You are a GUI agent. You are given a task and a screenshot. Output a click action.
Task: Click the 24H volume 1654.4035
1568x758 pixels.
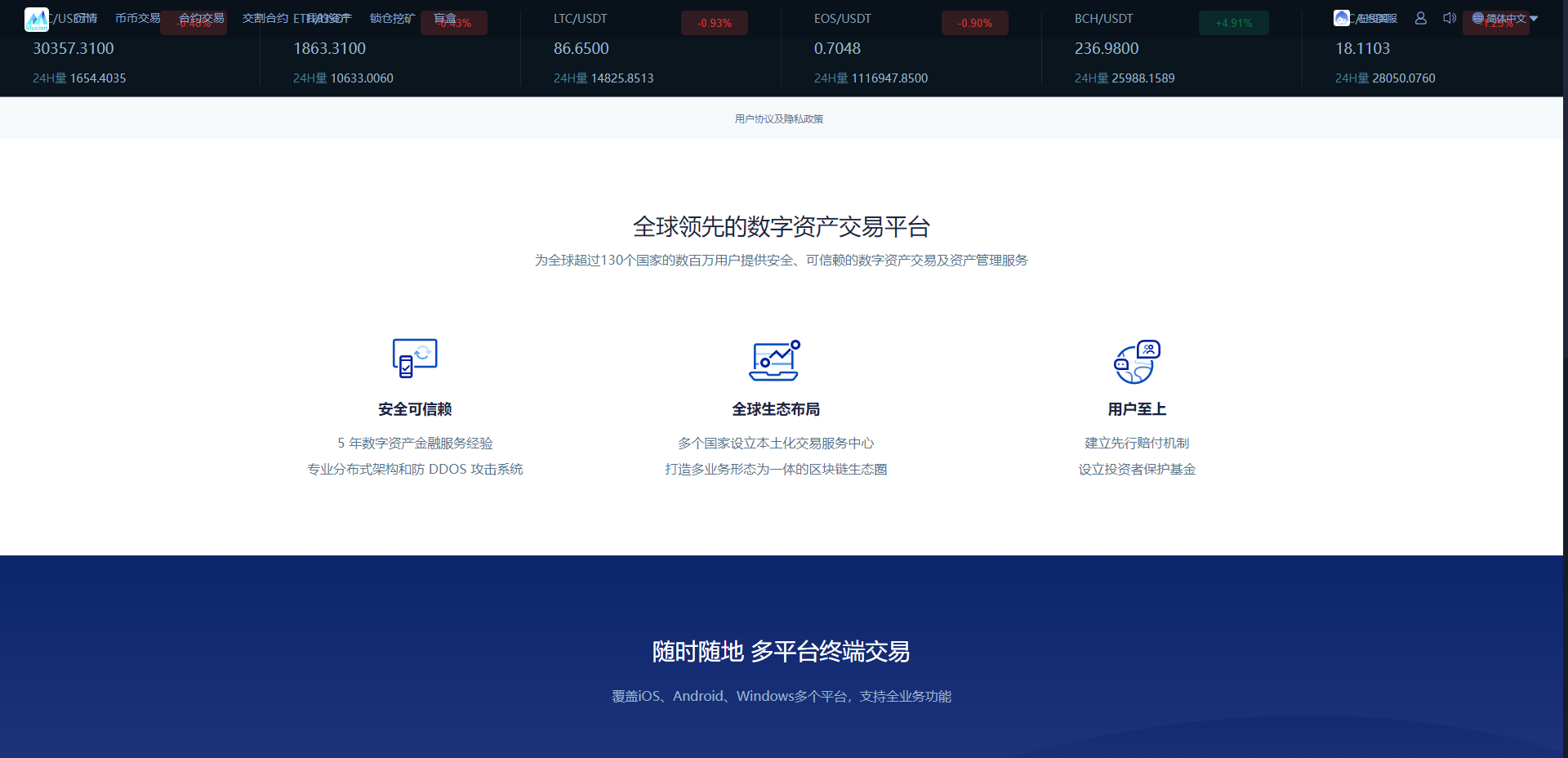click(x=98, y=78)
